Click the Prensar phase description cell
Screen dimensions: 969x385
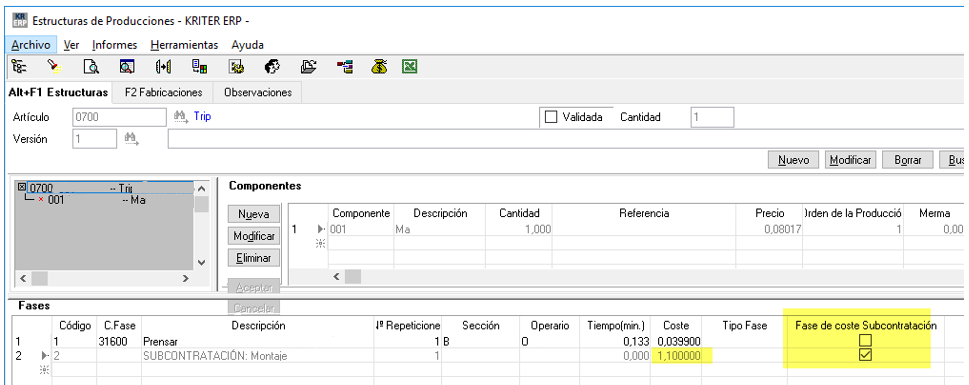click(x=257, y=341)
